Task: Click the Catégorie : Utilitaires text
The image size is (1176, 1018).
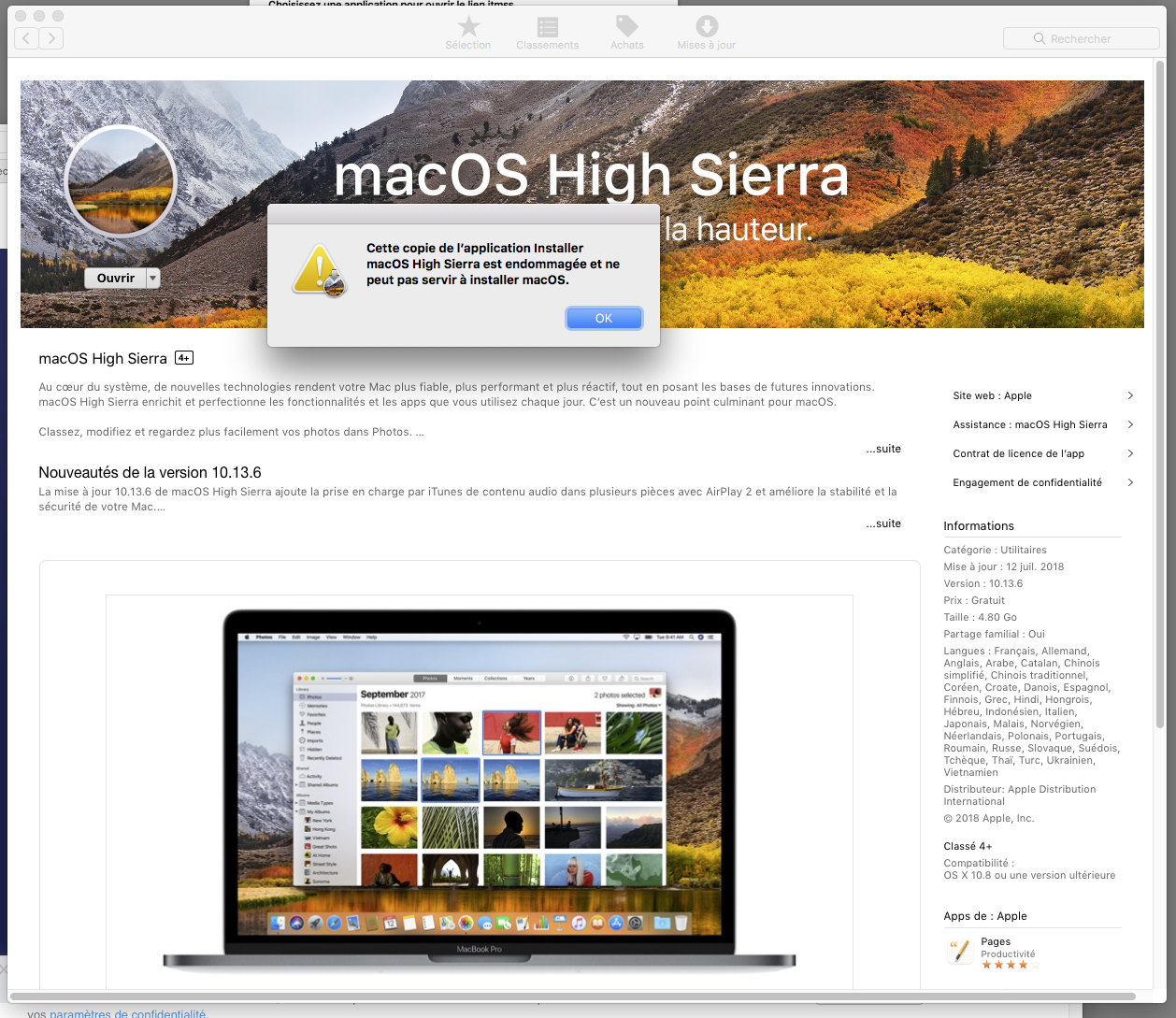Action: point(996,550)
